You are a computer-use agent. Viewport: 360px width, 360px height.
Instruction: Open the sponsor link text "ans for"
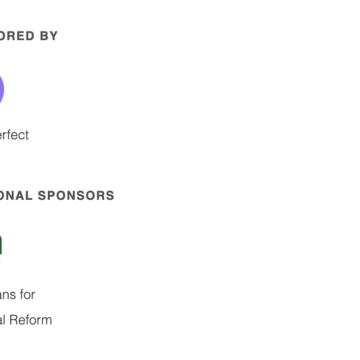click(17, 295)
